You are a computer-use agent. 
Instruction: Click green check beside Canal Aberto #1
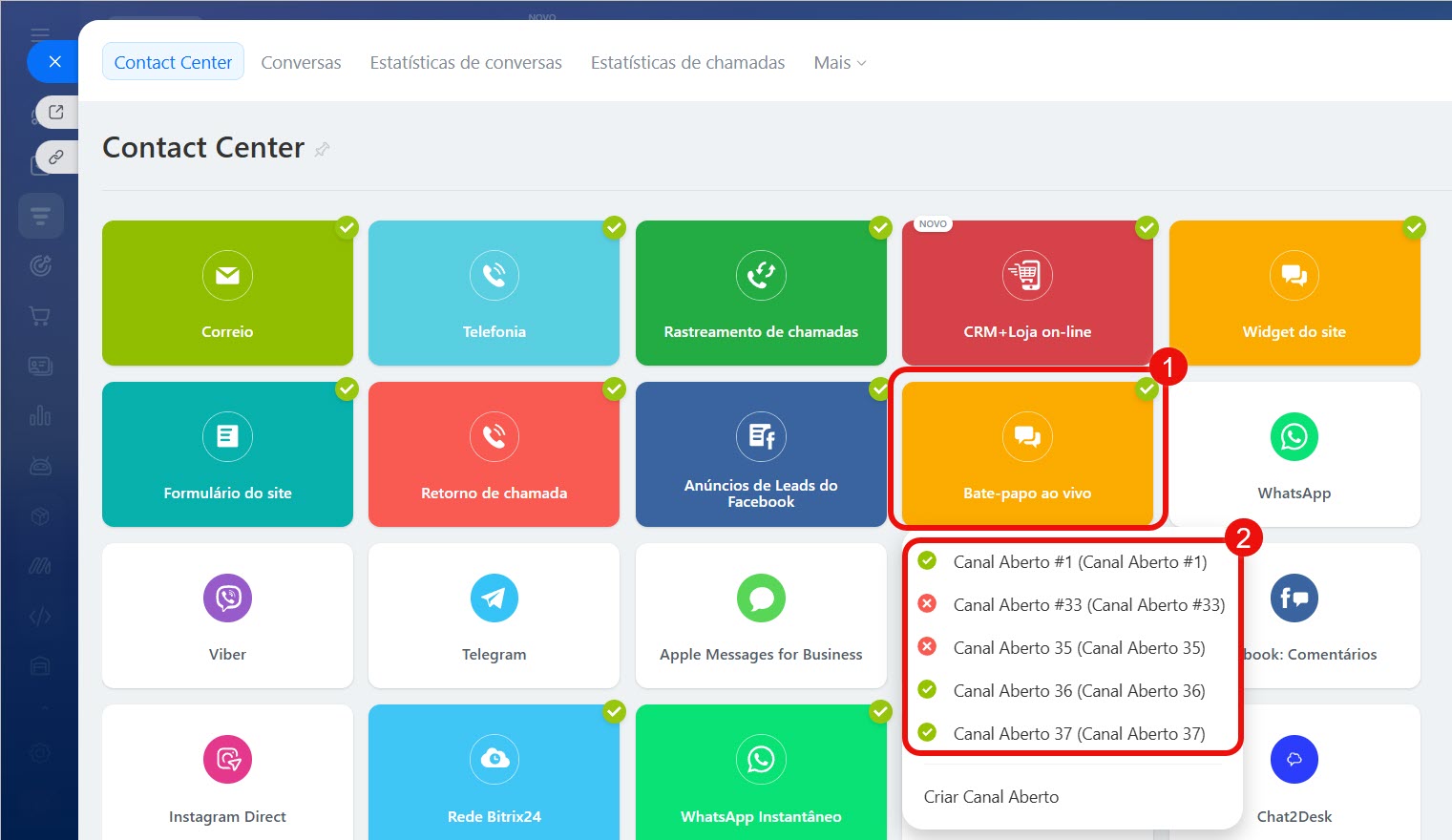[927, 561]
